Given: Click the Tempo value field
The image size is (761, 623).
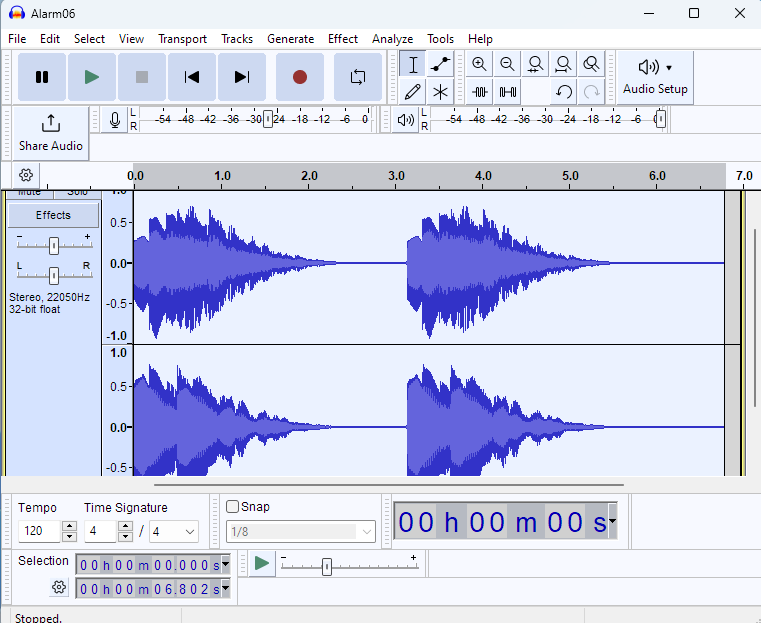Looking at the screenshot, I should 40,532.
